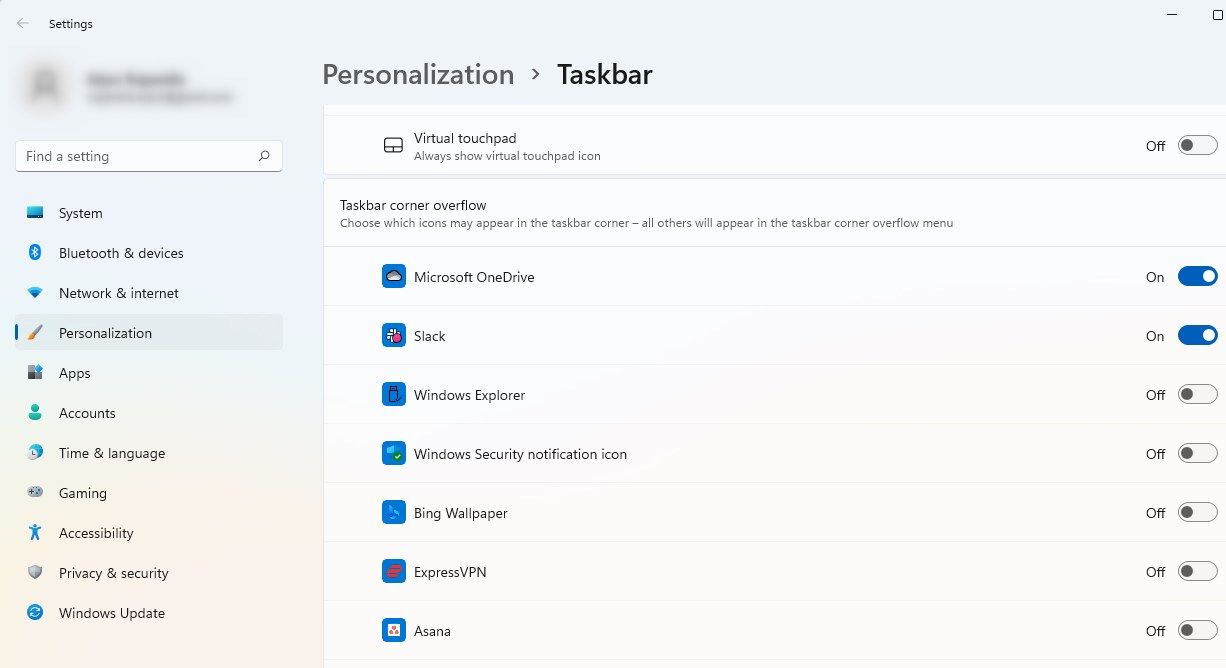
Task: Click the Virtual touchpad icon
Action: (x=393, y=146)
